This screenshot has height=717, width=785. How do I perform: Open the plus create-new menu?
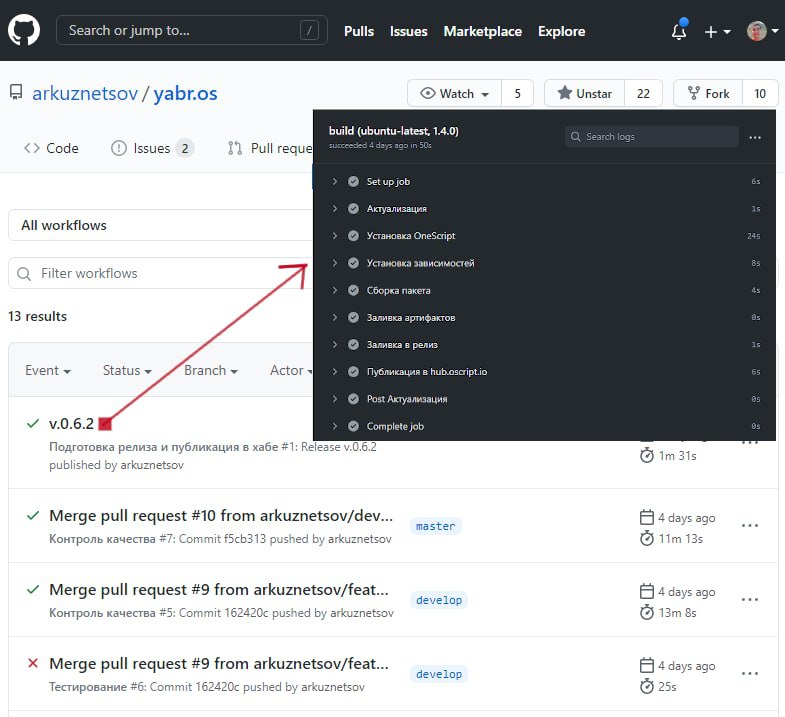click(717, 32)
